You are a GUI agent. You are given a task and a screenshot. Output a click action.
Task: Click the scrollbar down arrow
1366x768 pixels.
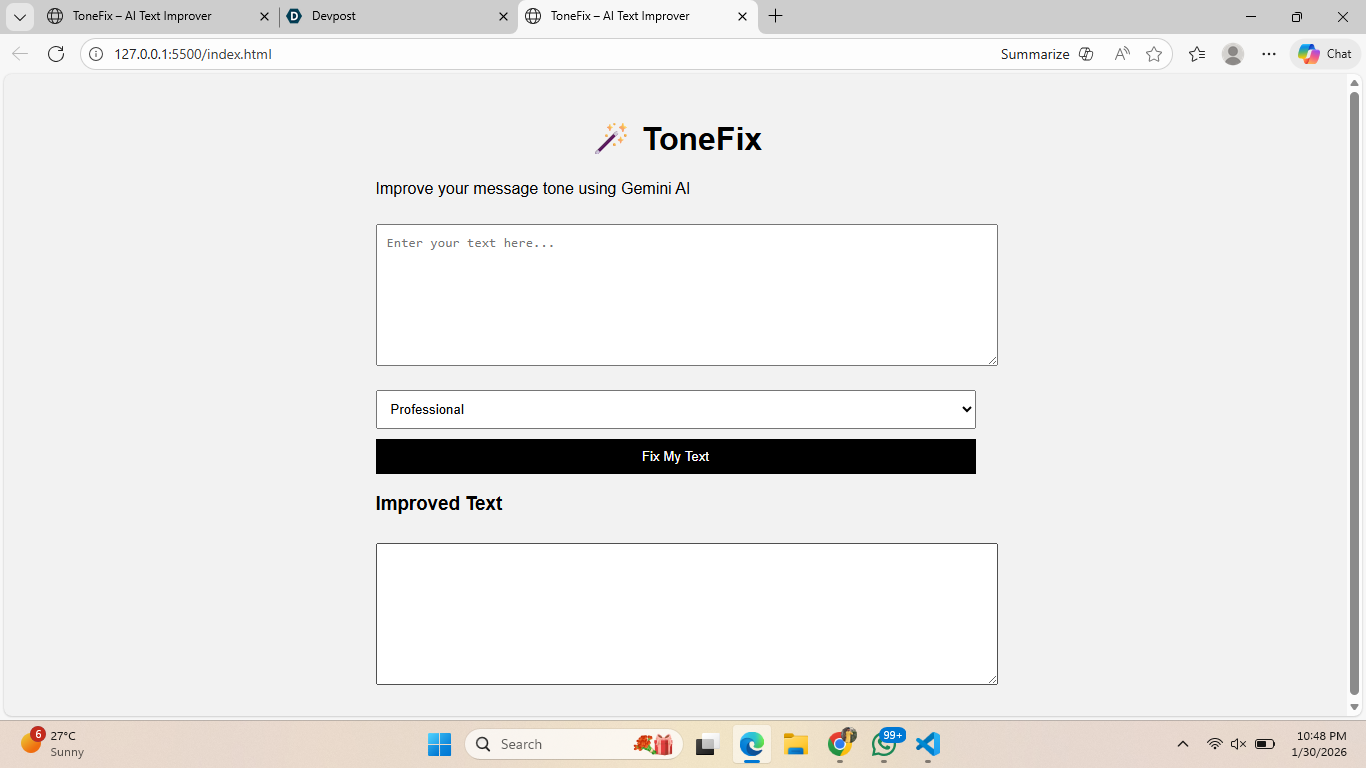click(x=1355, y=708)
